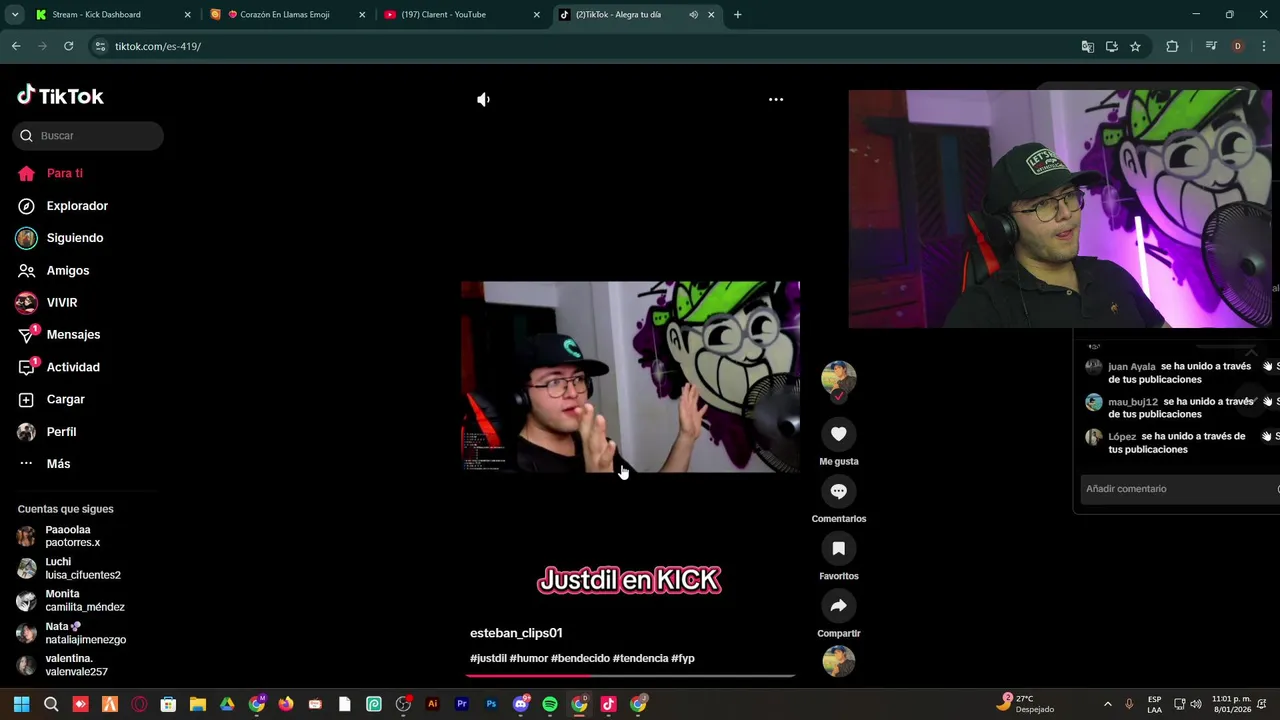The height and width of the screenshot is (720, 1280).
Task: Click the #humor hashtag
Action: 529,658
